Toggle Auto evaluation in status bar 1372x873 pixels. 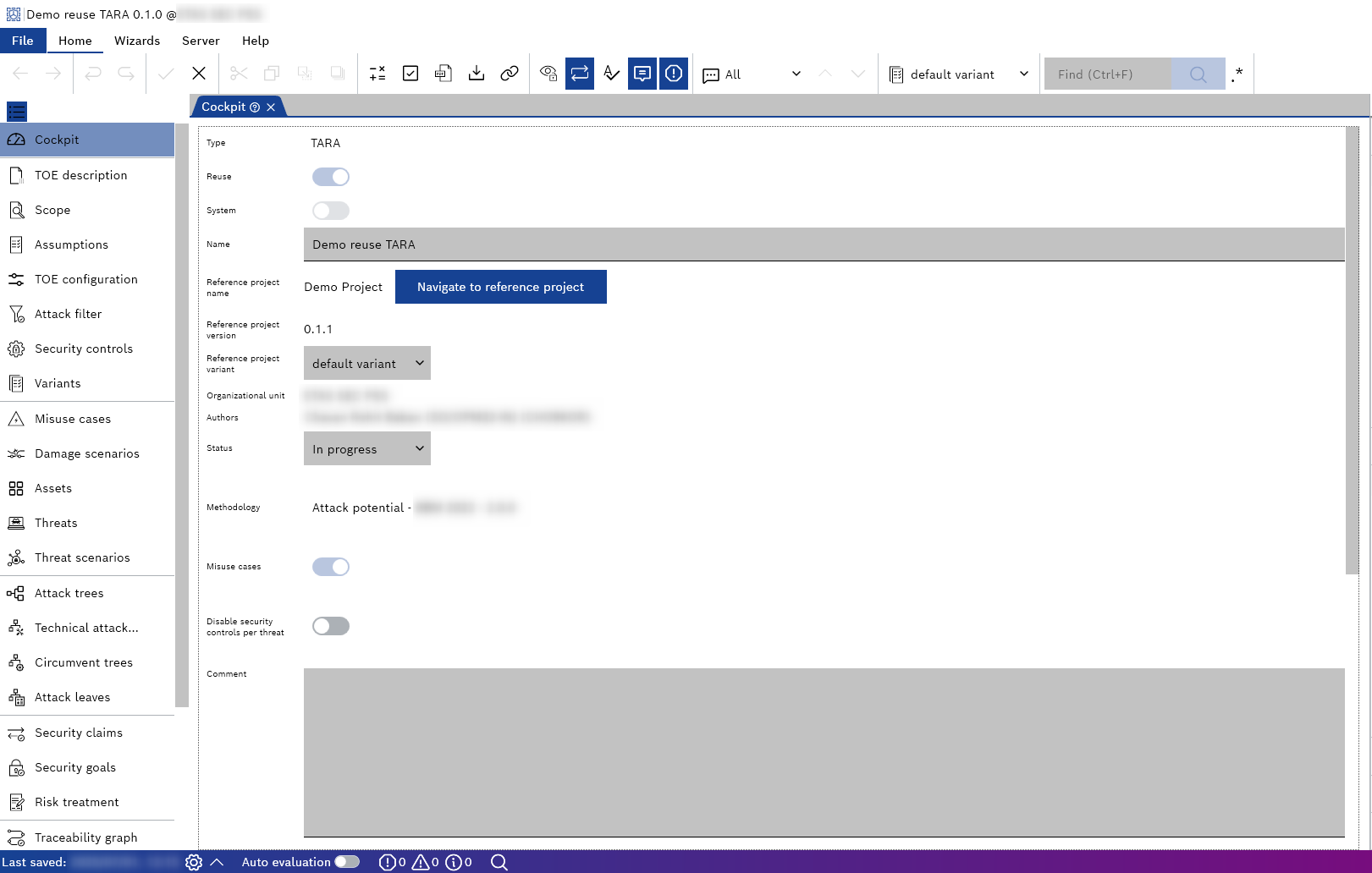click(x=347, y=862)
